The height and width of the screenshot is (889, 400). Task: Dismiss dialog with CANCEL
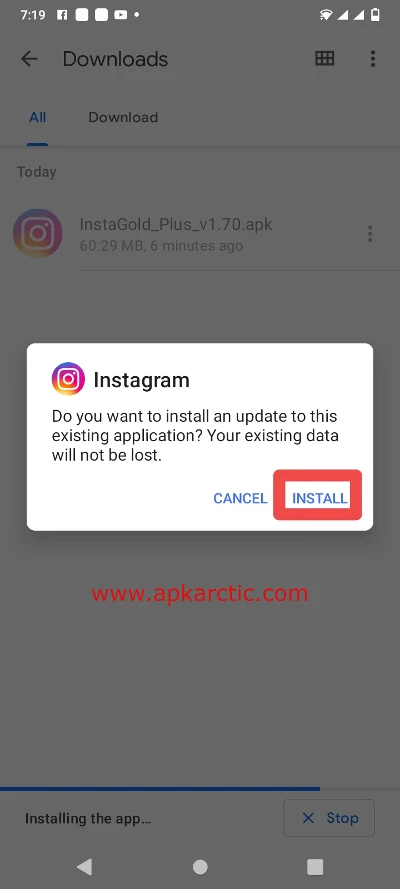pyautogui.click(x=240, y=498)
